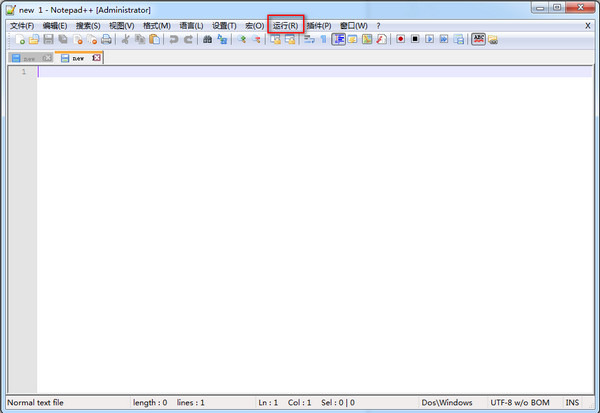Viewport: 600px width, 413px height.
Task: Click inside the empty editor text area
Action: pos(315,230)
